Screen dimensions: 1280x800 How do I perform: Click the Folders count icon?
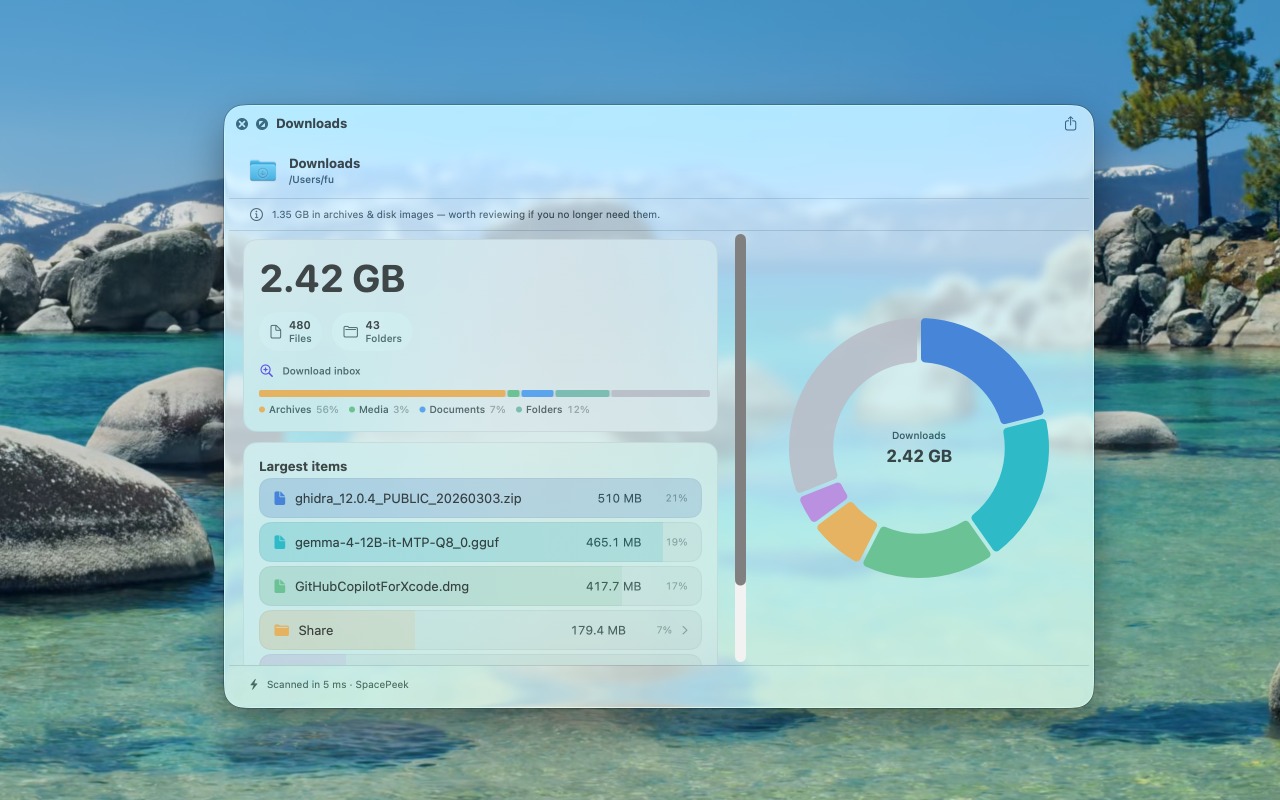click(x=350, y=332)
